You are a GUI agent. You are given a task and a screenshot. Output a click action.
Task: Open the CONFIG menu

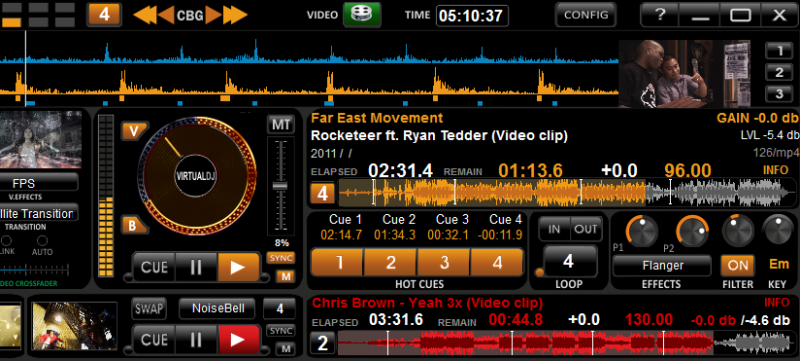click(585, 15)
